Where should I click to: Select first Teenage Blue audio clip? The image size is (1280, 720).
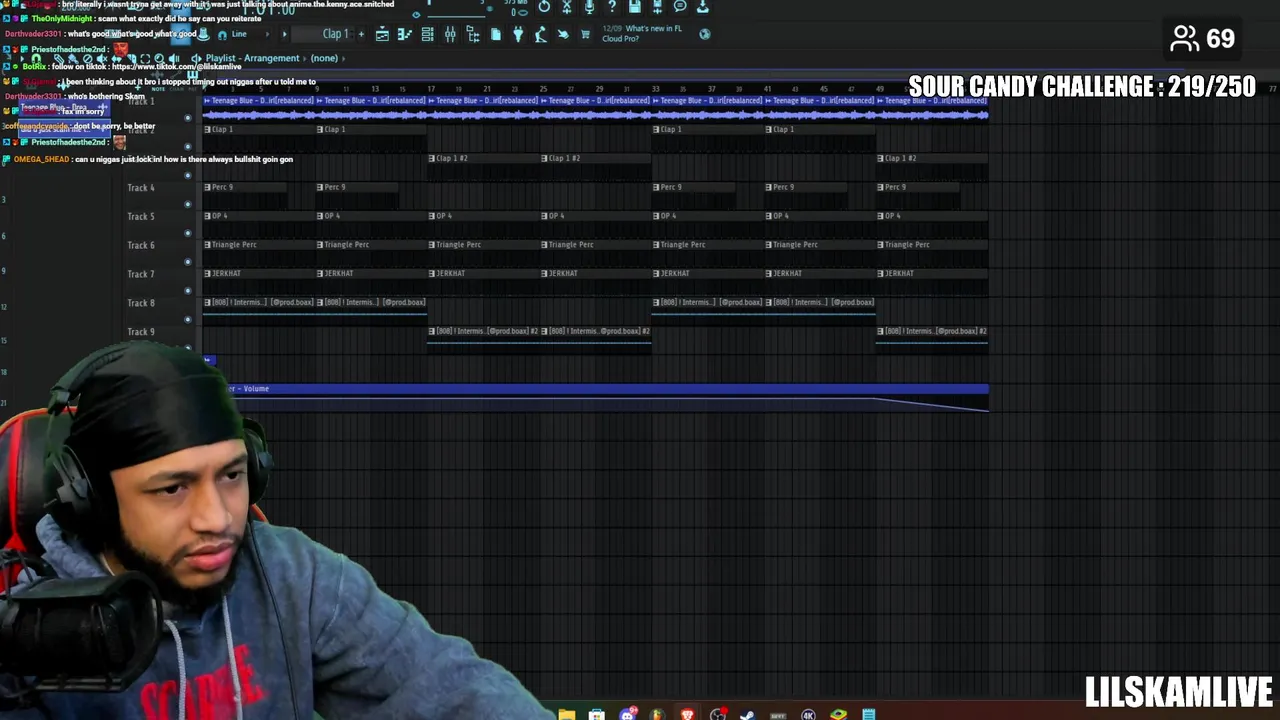(259, 109)
